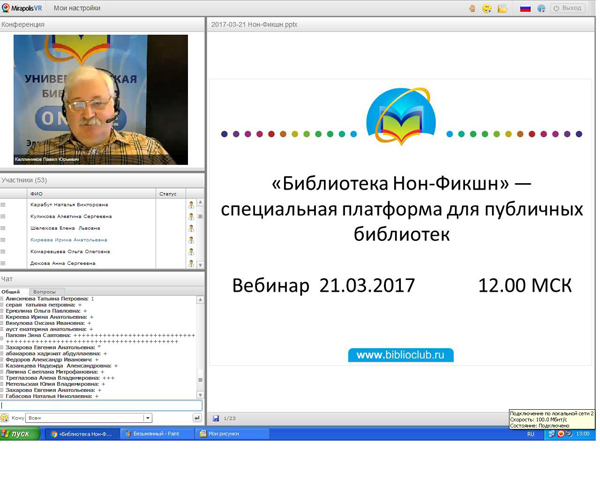Select participant Киреева Ирина Анатольевна in list
The image size is (600, 480).
coord(69,240)
